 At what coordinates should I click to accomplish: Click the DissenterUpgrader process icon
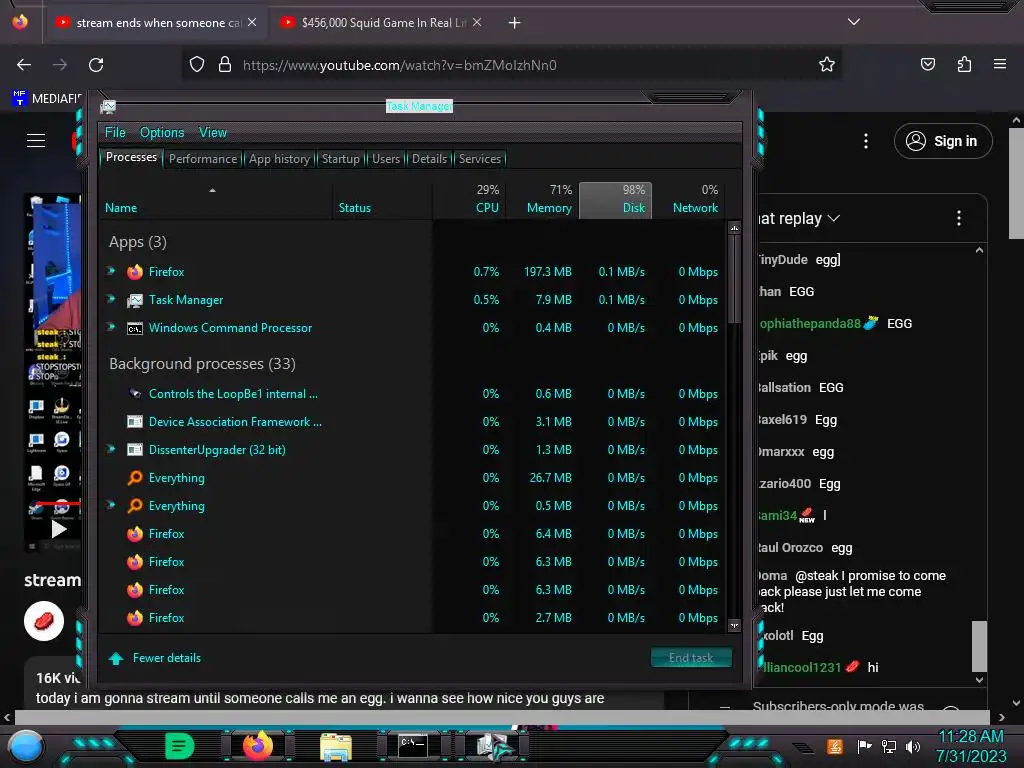pyautogui.click(x=135, y=450)
